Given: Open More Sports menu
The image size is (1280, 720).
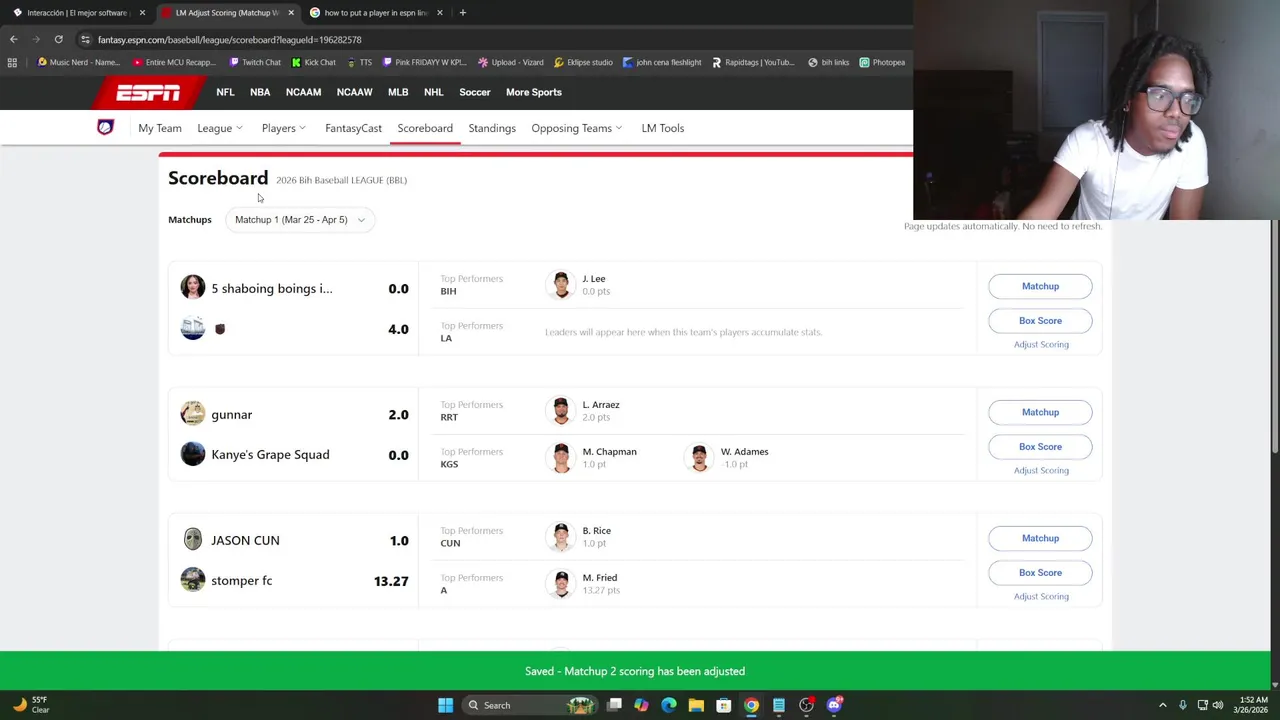Looking at the screenshot, I should coord(533,92).
